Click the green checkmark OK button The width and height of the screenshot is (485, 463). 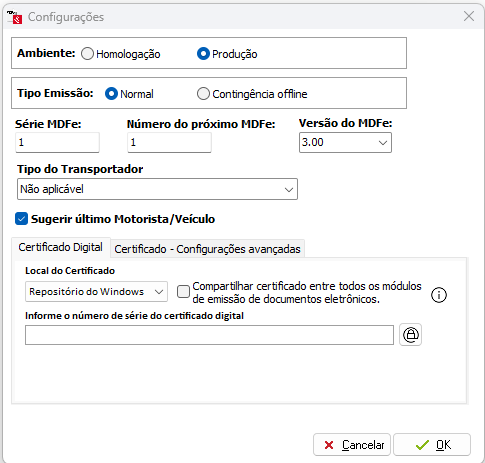[x=432, y=444]
